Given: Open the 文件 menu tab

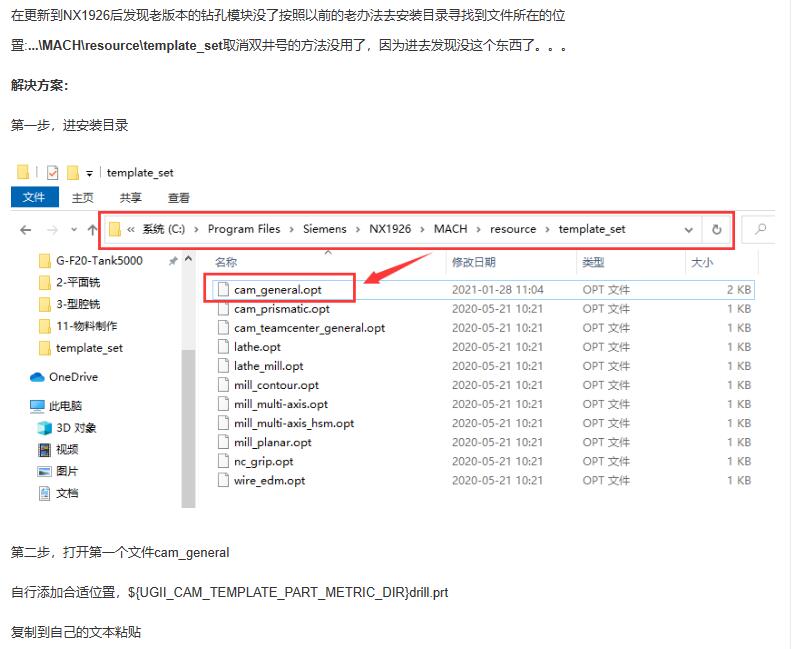Looking at the screenshot, I should [x=34, y=198].
